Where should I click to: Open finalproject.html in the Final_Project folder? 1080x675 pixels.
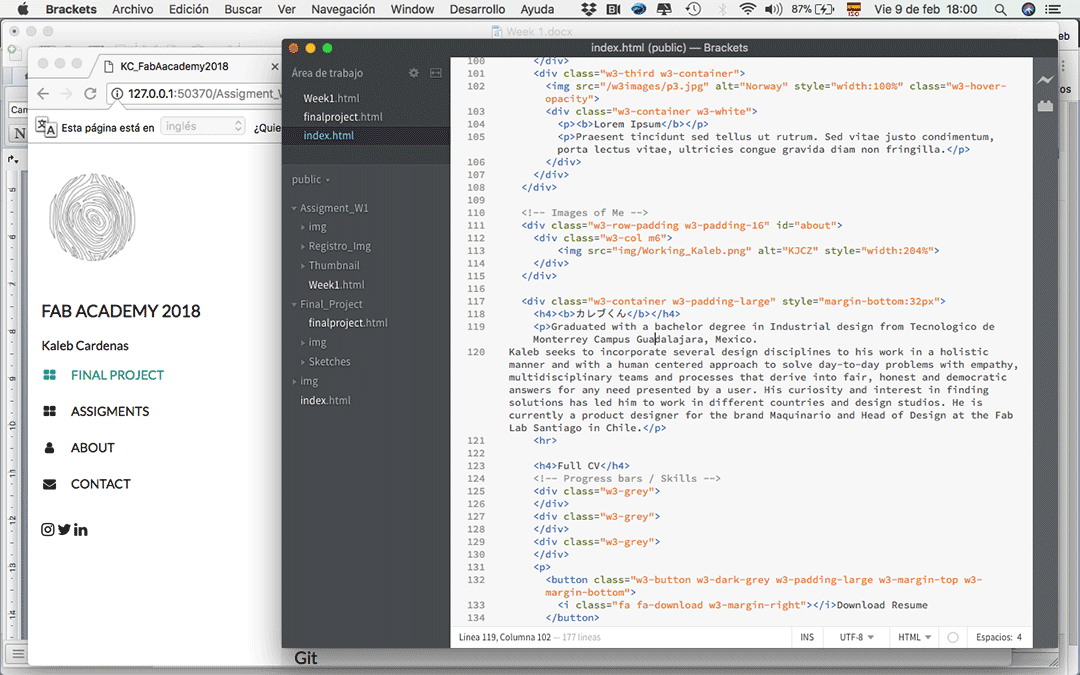pyautogui.click(x=348, y=323)
